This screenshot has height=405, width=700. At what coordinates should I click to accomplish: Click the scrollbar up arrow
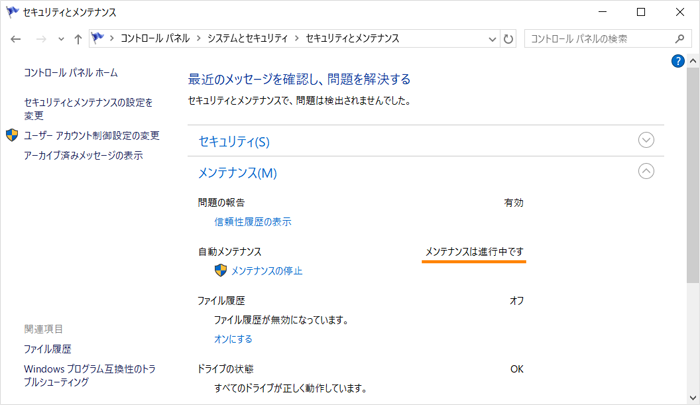(693, 60)
